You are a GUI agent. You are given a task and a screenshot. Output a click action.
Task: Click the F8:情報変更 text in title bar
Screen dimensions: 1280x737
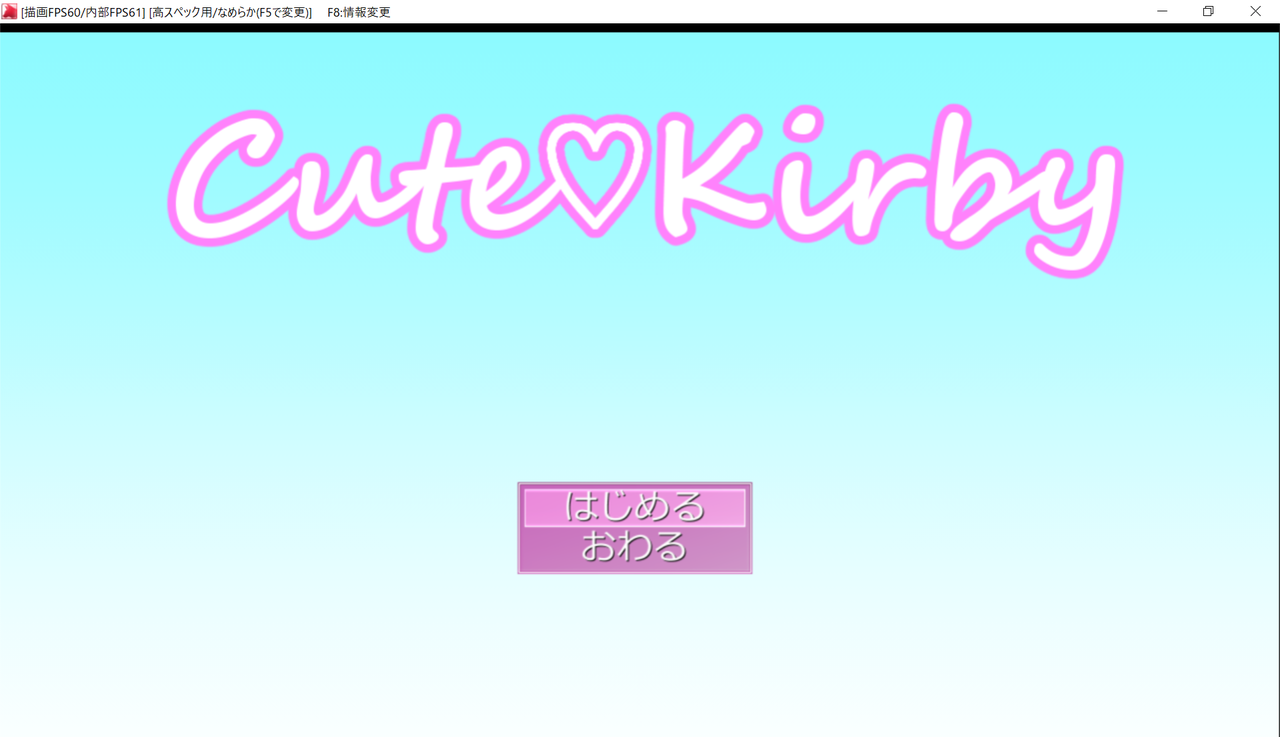[x=359, y=13]
